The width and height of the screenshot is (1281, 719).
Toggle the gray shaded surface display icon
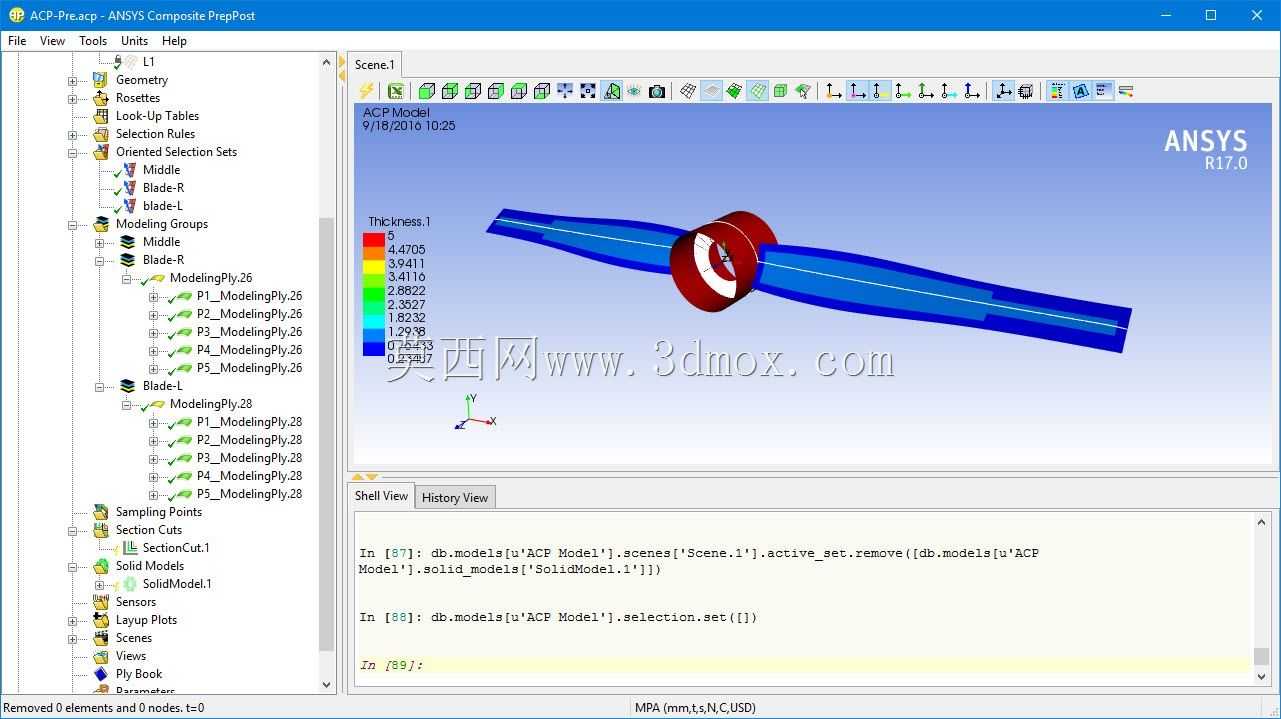(711, 91)
